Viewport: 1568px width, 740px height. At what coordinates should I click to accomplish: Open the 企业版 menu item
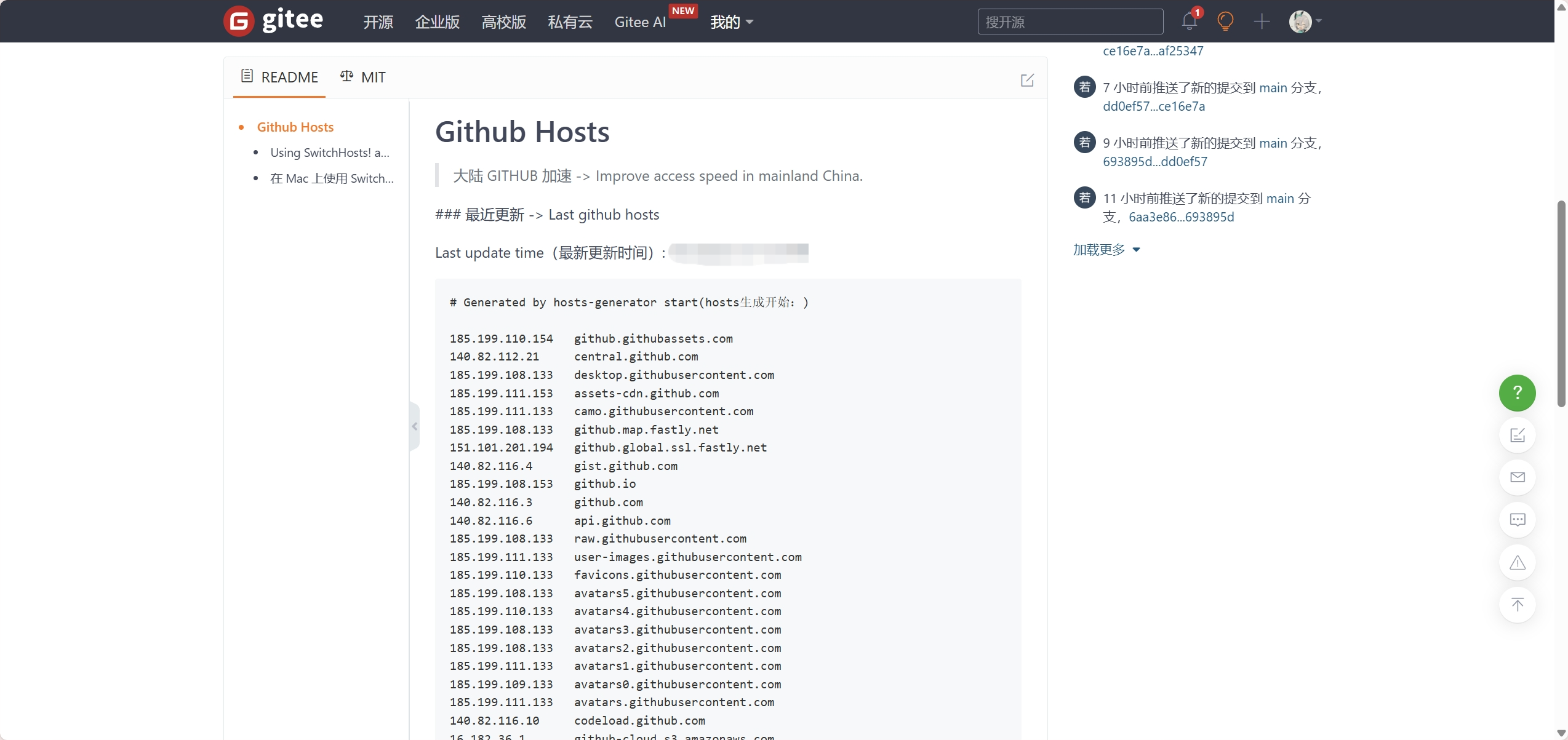pyautogui.click(x=437, y=22)
